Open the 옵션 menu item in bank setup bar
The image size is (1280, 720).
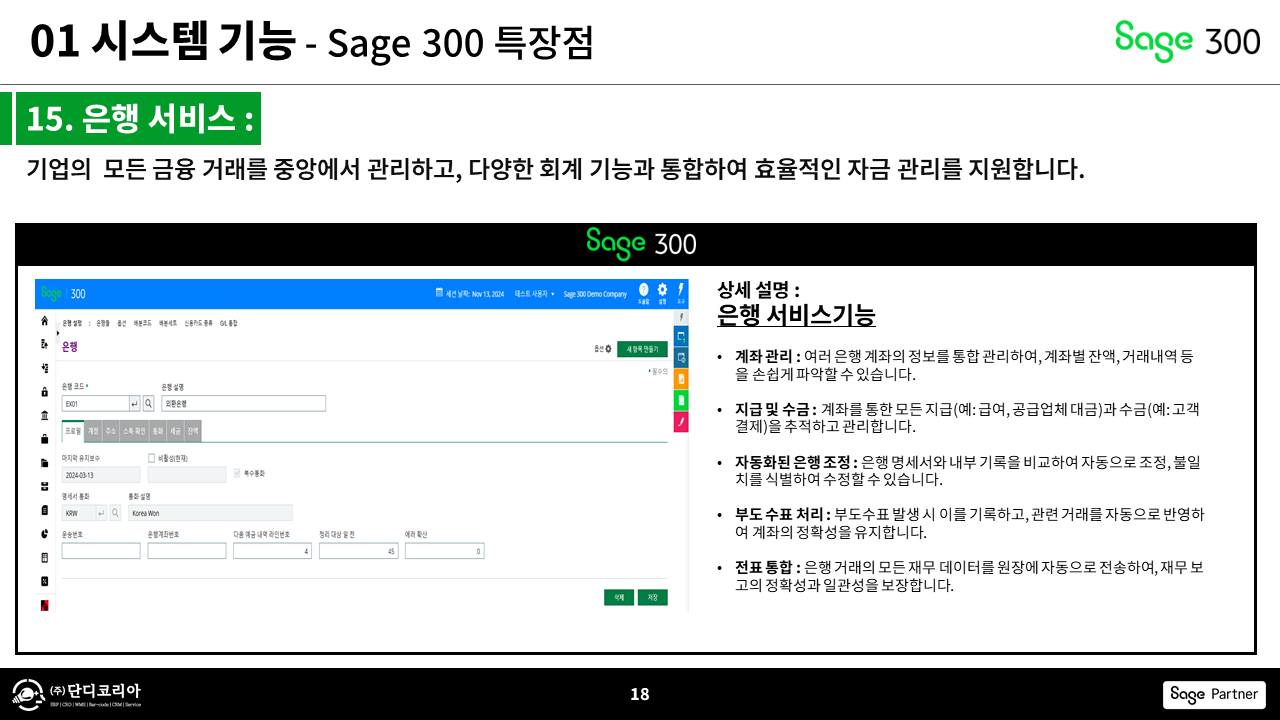(x=122, y=323)
